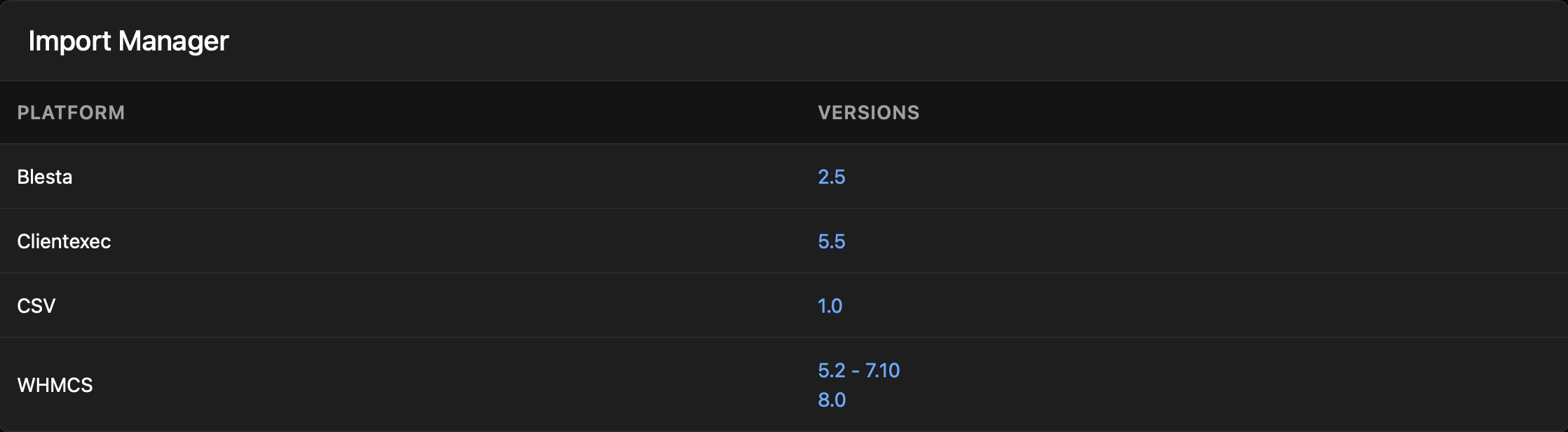The width and height of the screenshot is (1568, 432).
Task: Click the PLATFORM column header
Action: (x=71, y=113)
